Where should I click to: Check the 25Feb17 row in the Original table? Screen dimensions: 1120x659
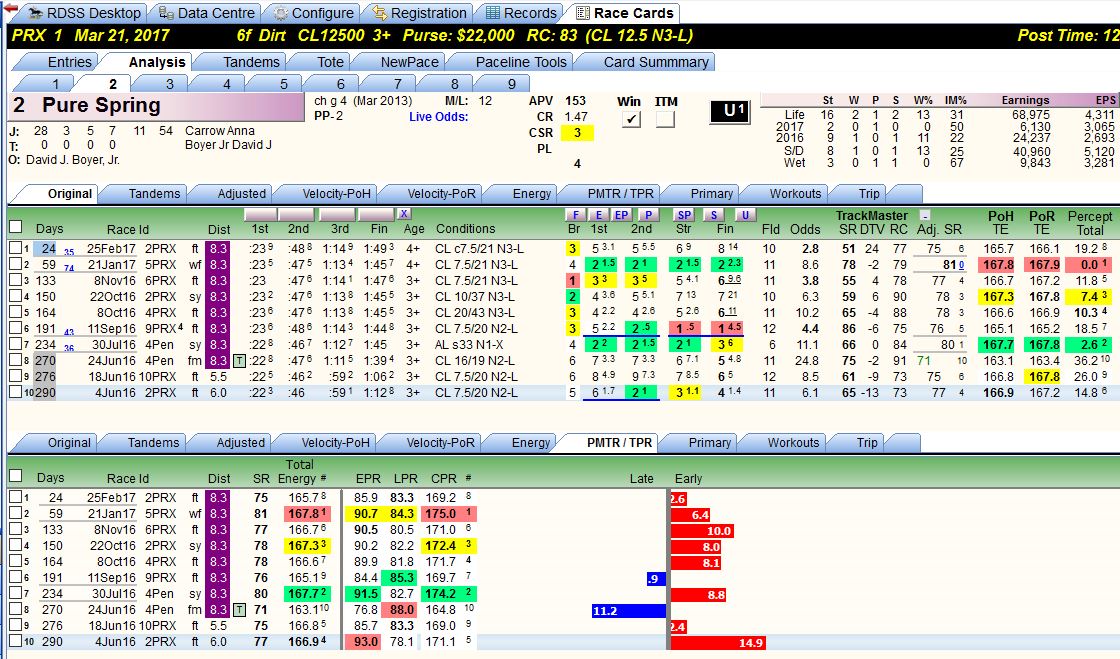[16, 248]
